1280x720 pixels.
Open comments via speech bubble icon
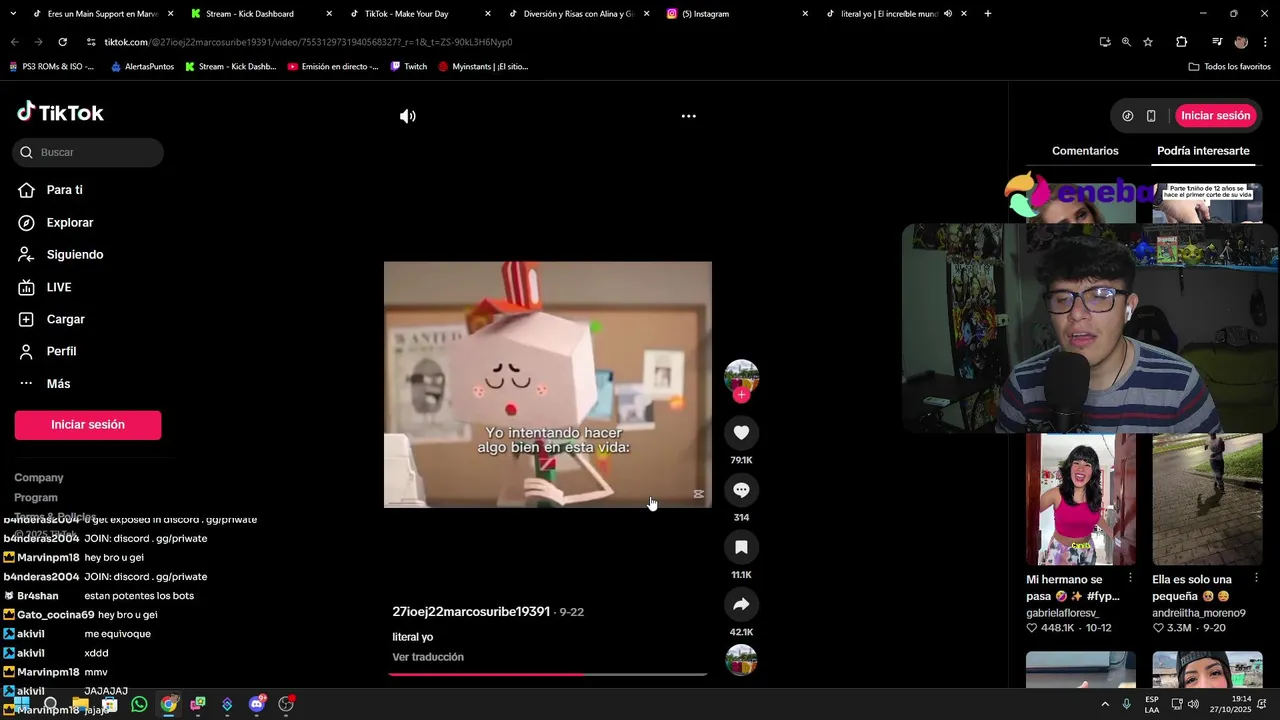click(x=741, y=490)
